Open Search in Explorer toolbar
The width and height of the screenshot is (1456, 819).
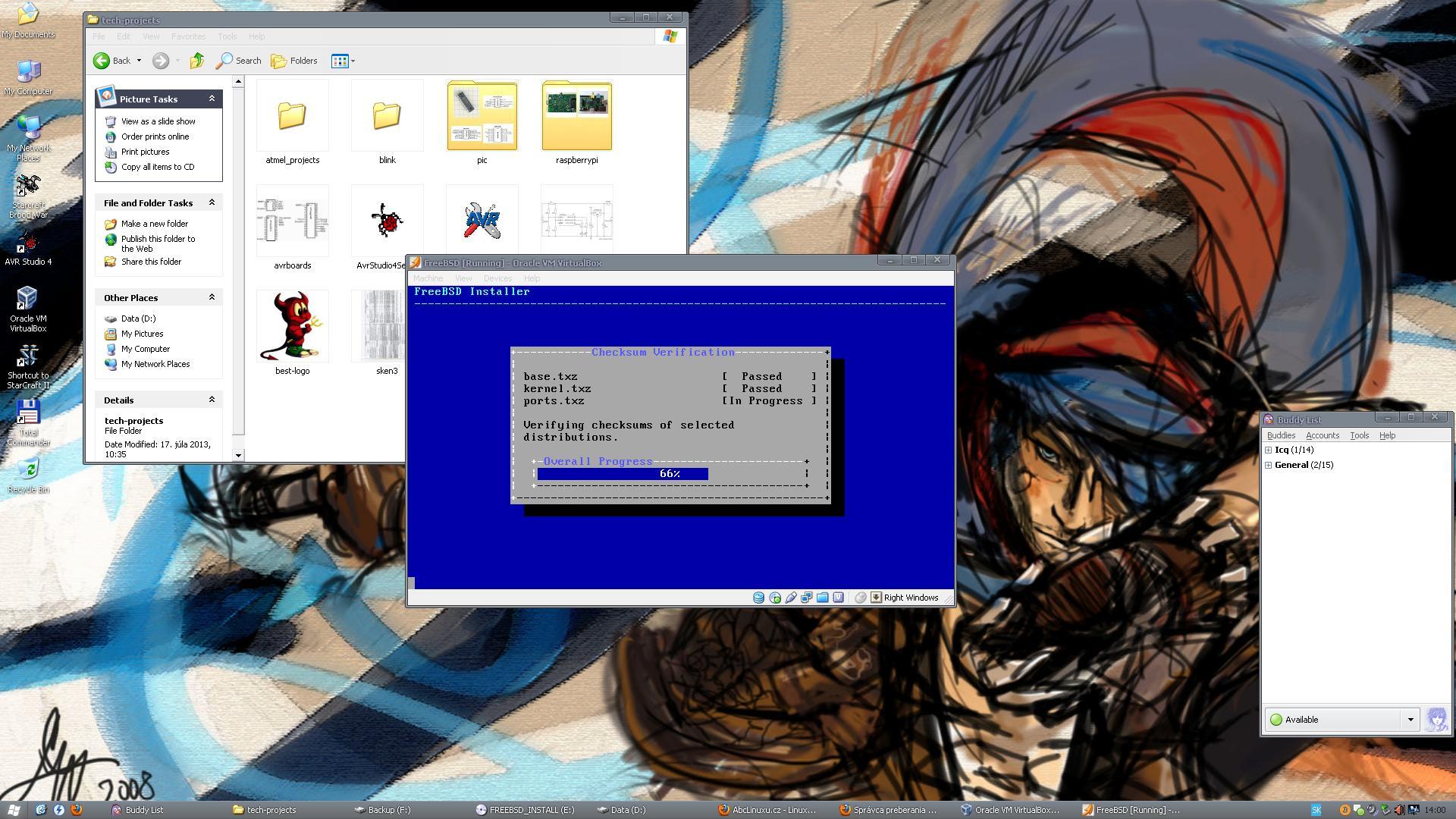point(238,61)
